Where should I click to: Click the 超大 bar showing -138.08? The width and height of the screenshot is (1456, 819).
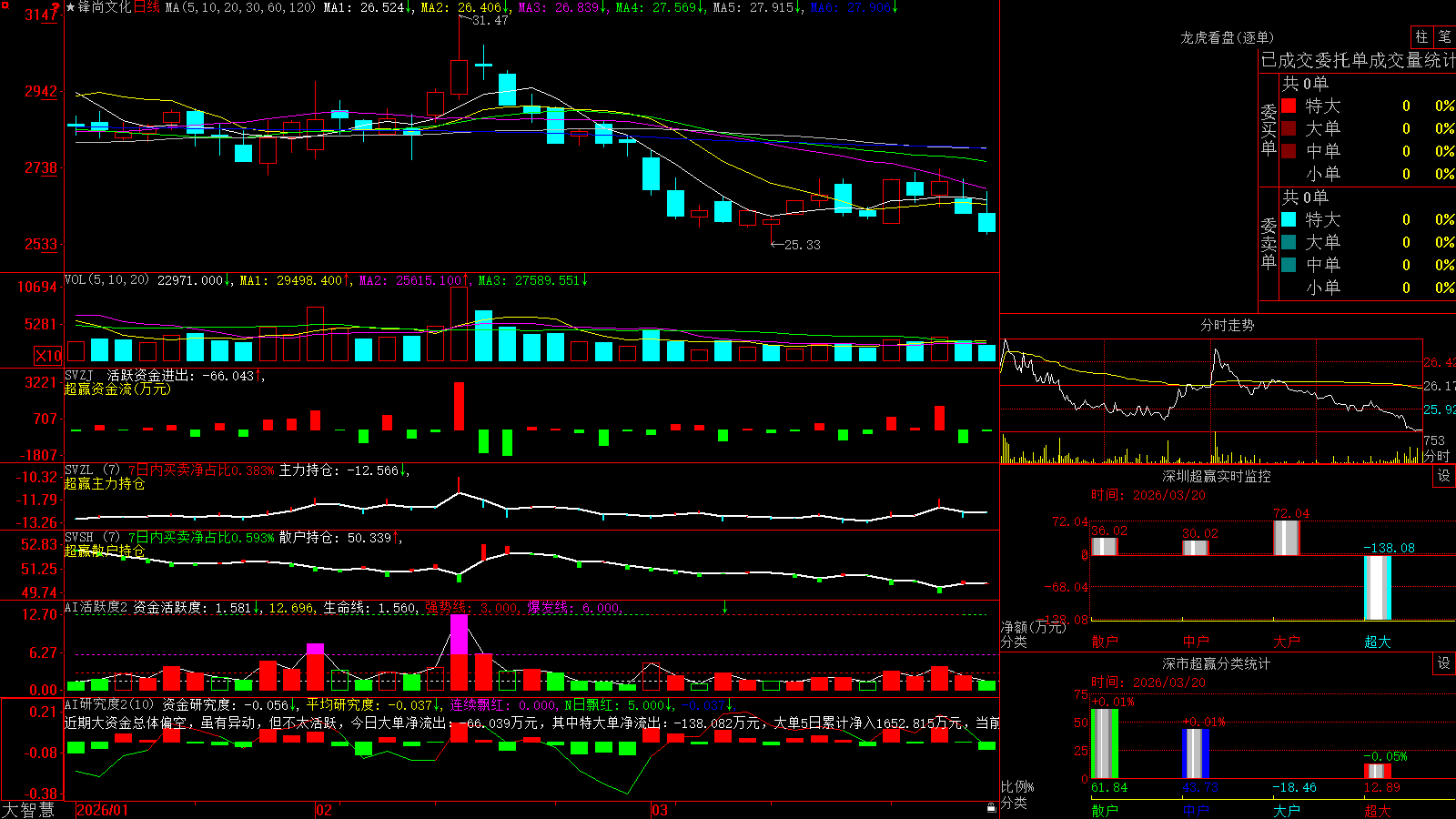pos(1377,588)
